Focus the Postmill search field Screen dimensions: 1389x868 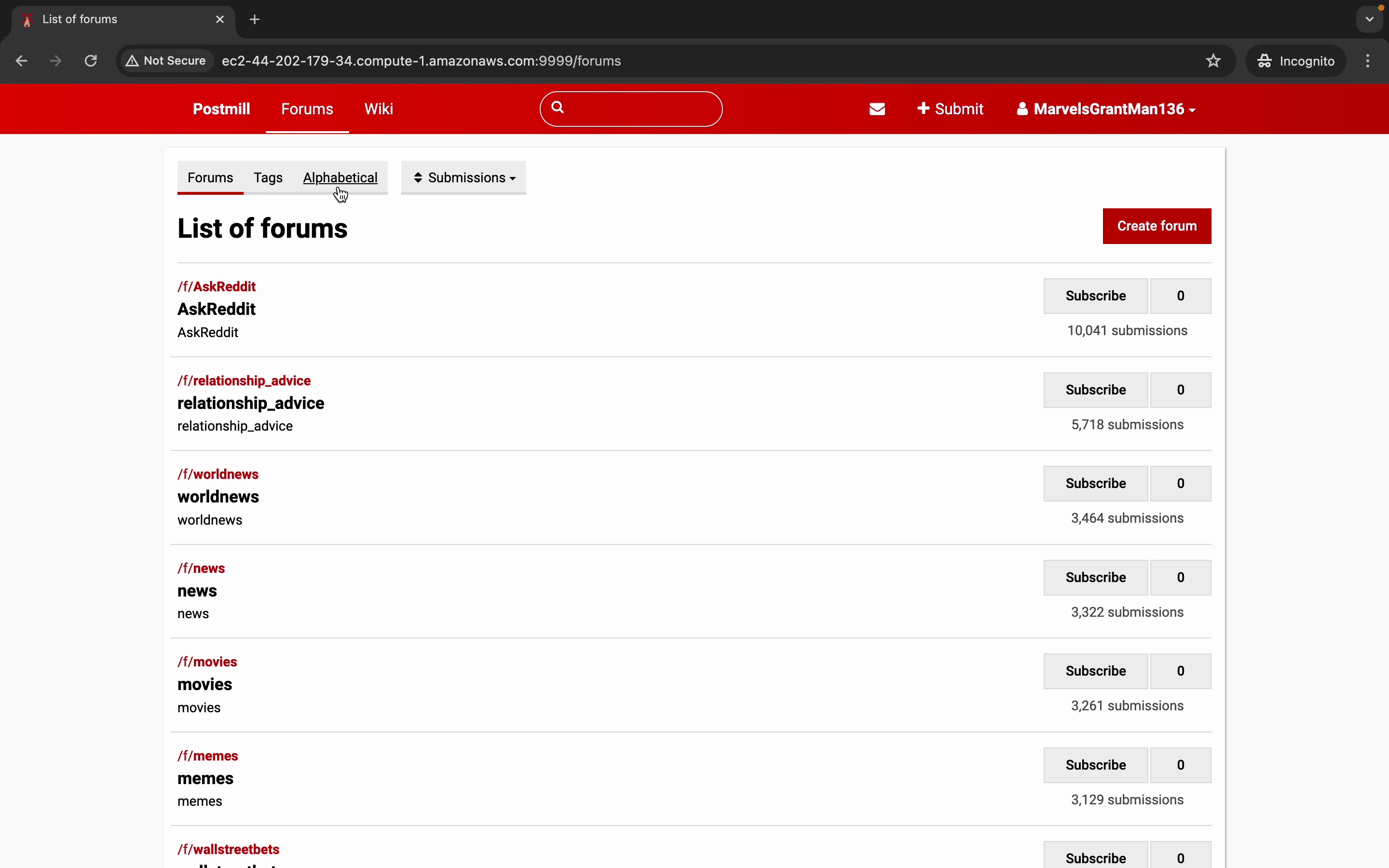click(640, 109)
